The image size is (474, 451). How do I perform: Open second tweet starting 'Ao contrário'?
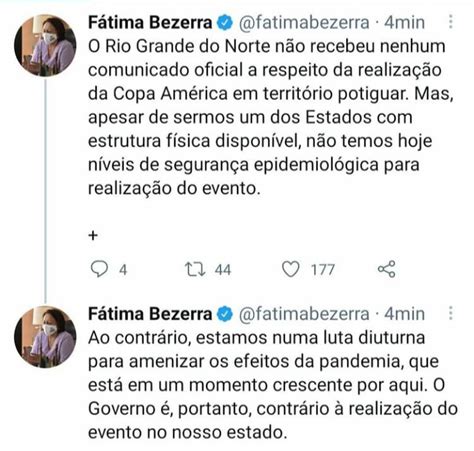(x=273, y=385)
